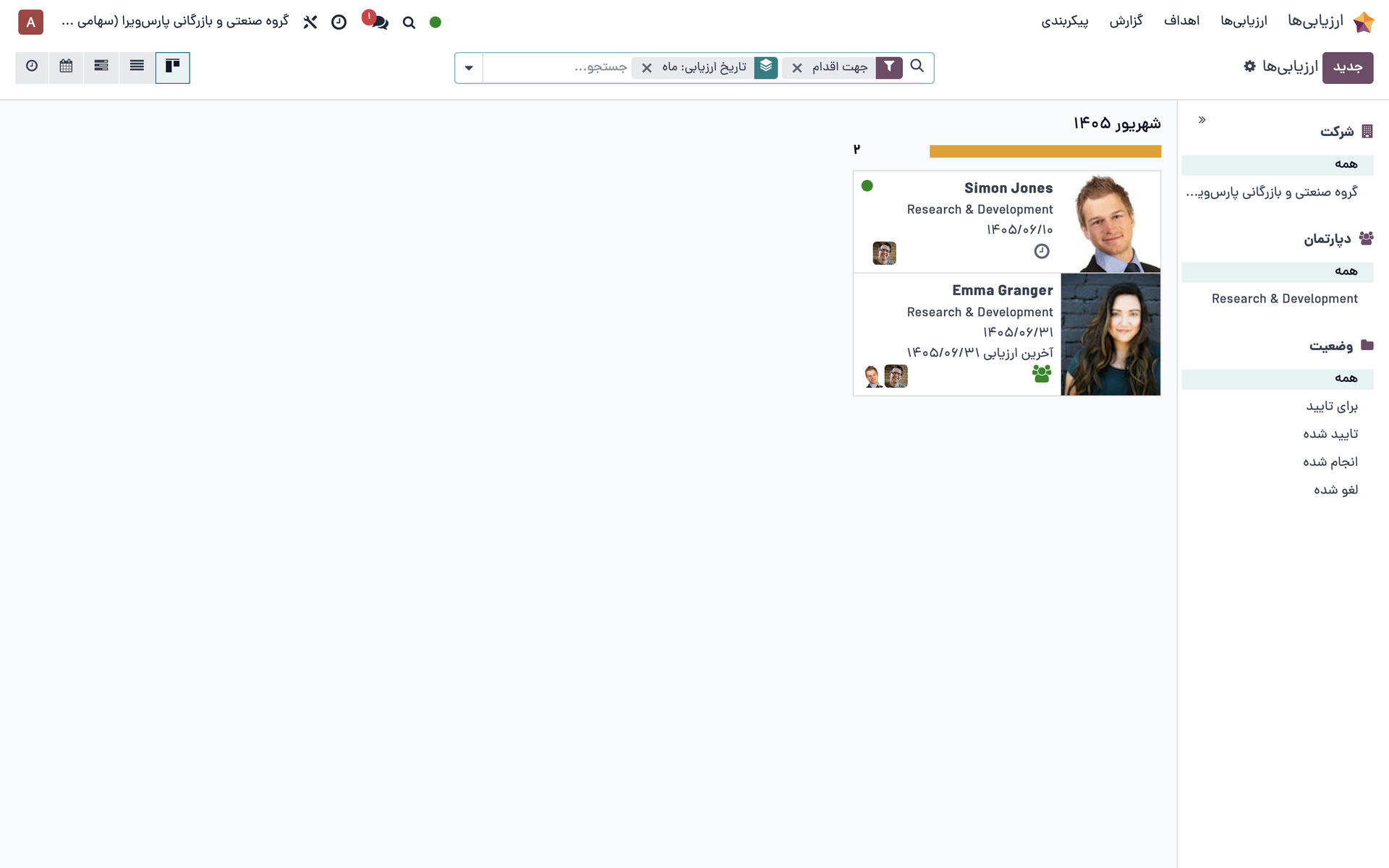Click the ارزیابی‌ها app title
Image resolution: width=1389 pixels, height=868 pixels.
click(x=1315, y=21)
